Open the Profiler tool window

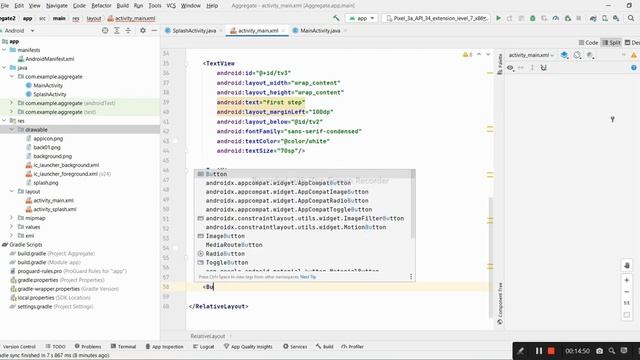pos(352,347)
